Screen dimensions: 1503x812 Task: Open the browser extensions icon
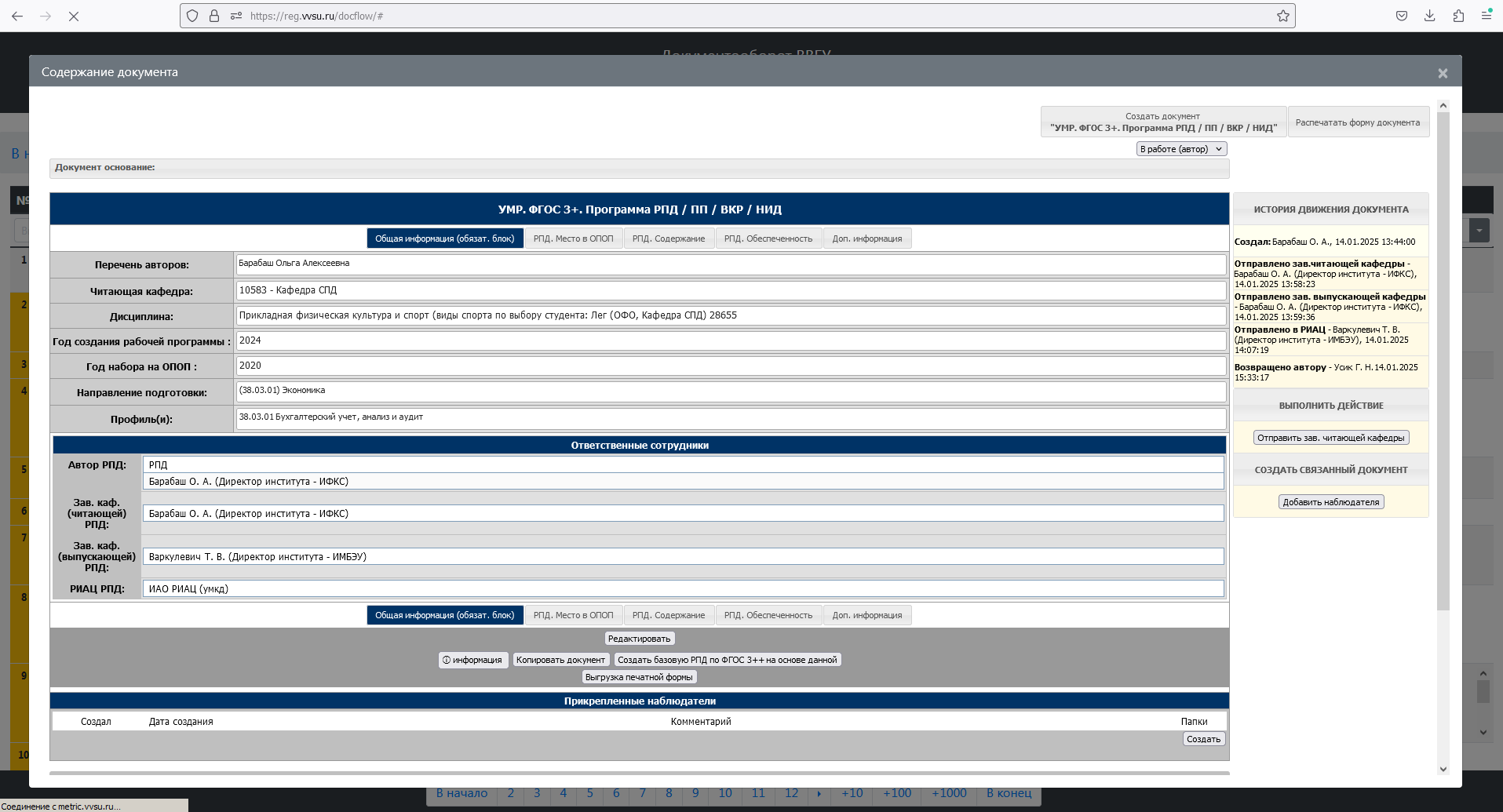[1458, 16]
